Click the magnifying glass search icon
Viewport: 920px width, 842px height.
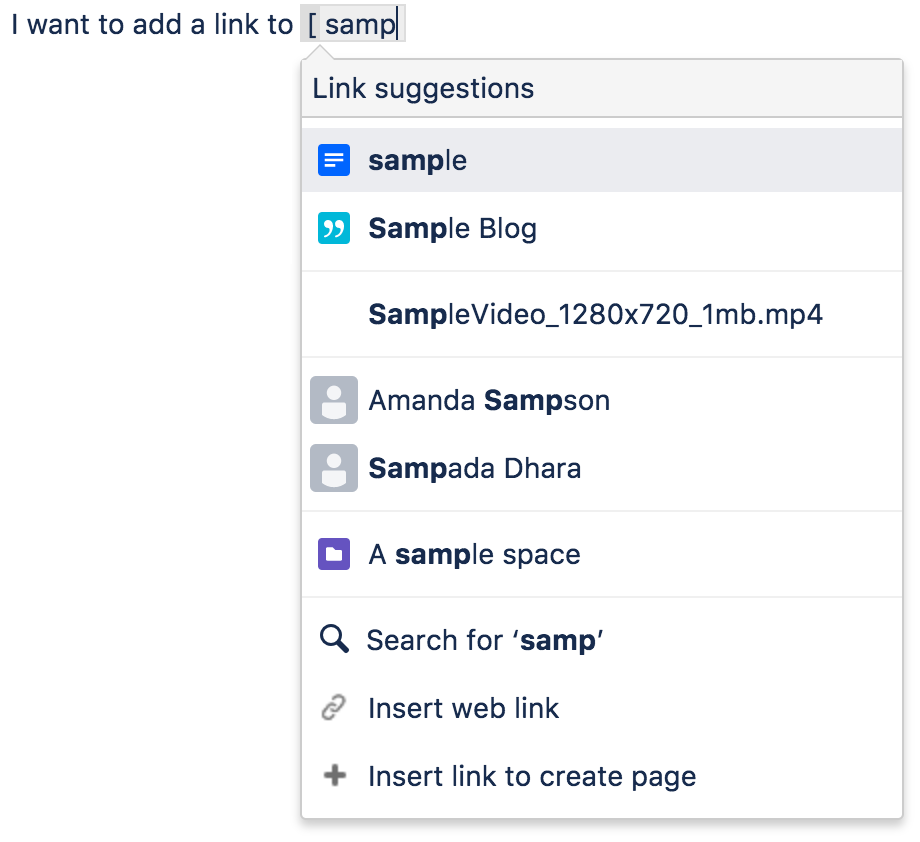334,639
